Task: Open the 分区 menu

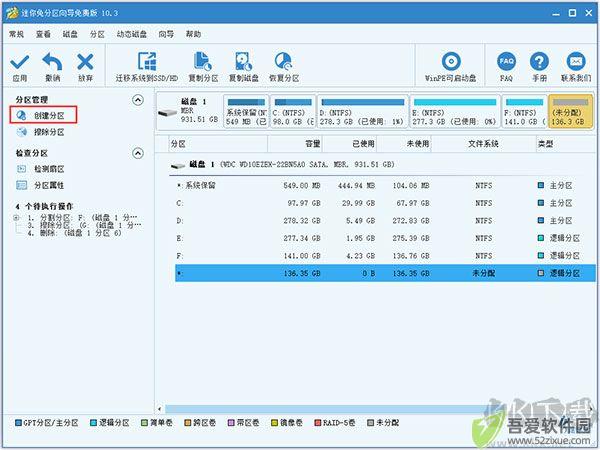Action: coord(97,34)
